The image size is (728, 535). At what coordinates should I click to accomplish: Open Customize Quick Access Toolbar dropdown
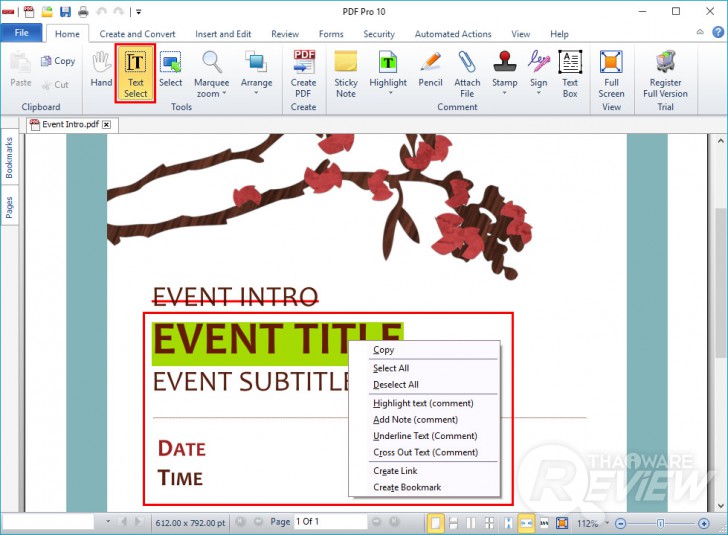tap(138, 12)
